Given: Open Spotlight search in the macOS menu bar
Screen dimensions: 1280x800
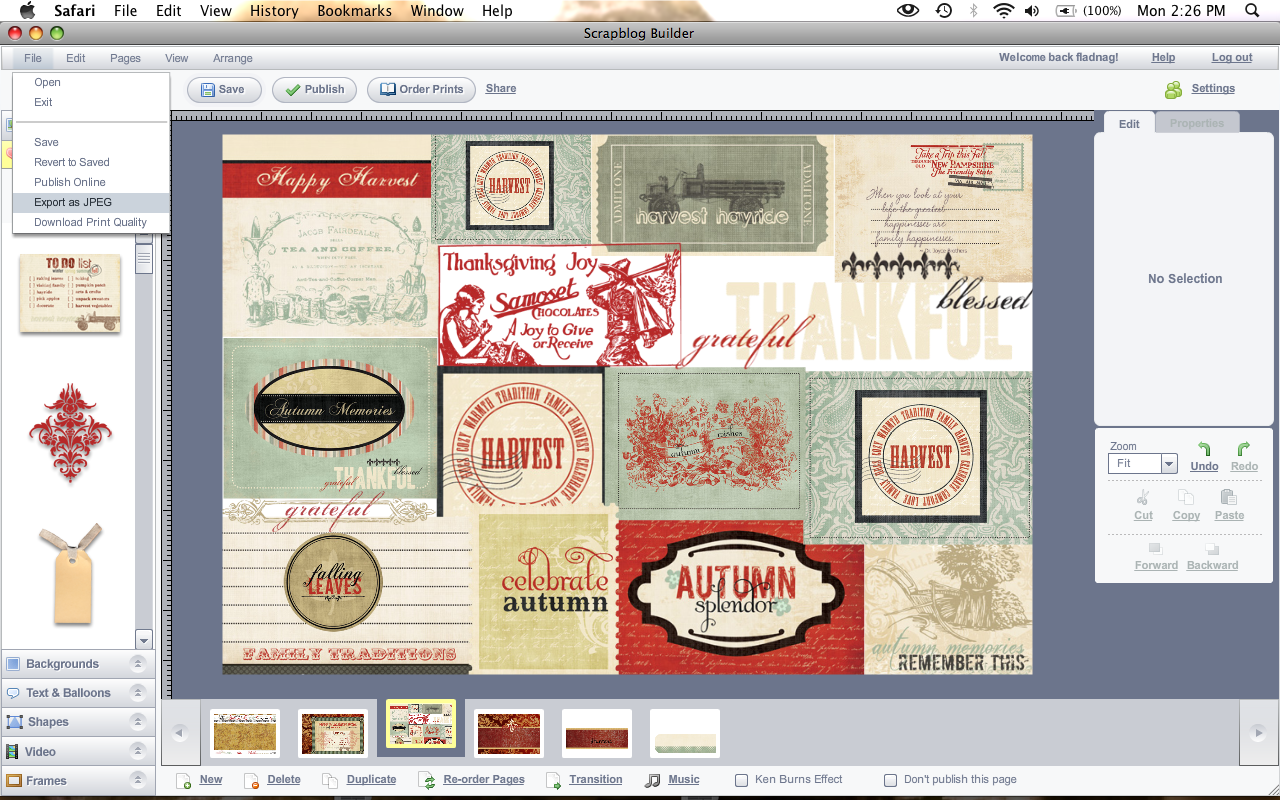Looking at the screenshot, I should click(1252, 11).
